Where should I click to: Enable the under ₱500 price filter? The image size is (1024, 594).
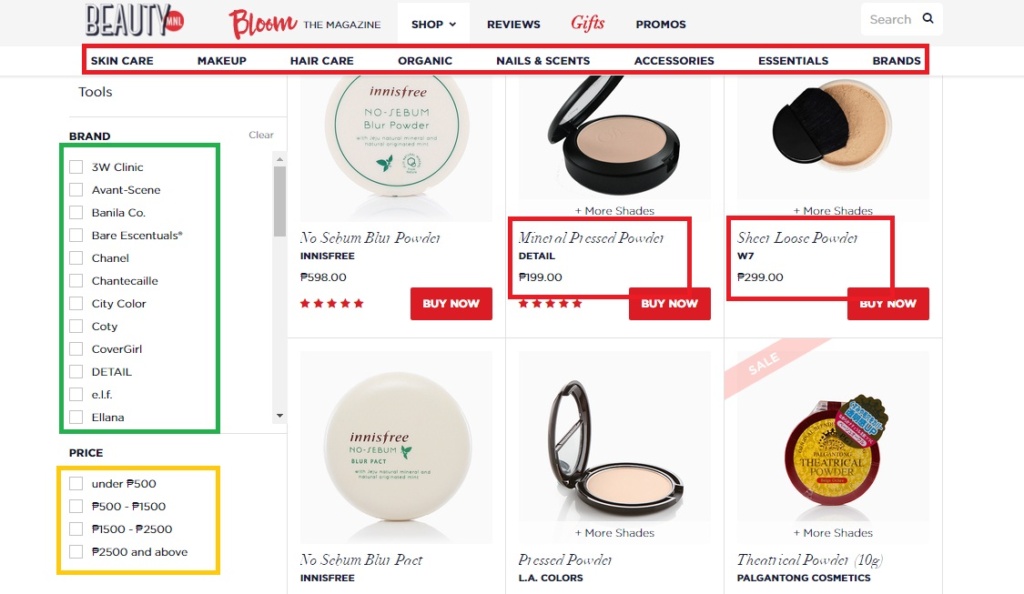click(x=76, y=484)
